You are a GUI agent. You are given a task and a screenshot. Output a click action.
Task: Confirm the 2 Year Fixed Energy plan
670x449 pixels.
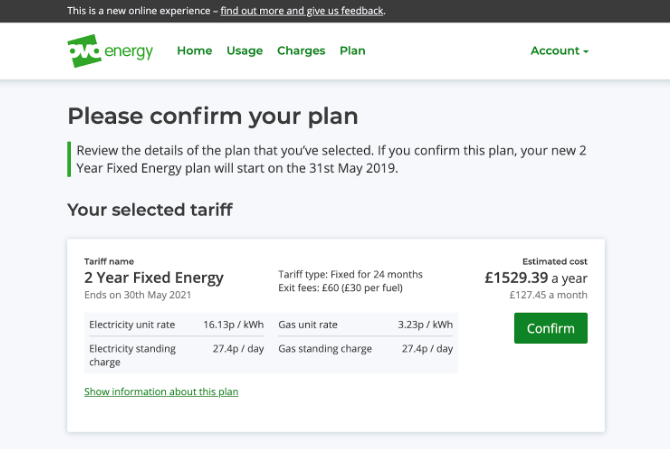550,328
